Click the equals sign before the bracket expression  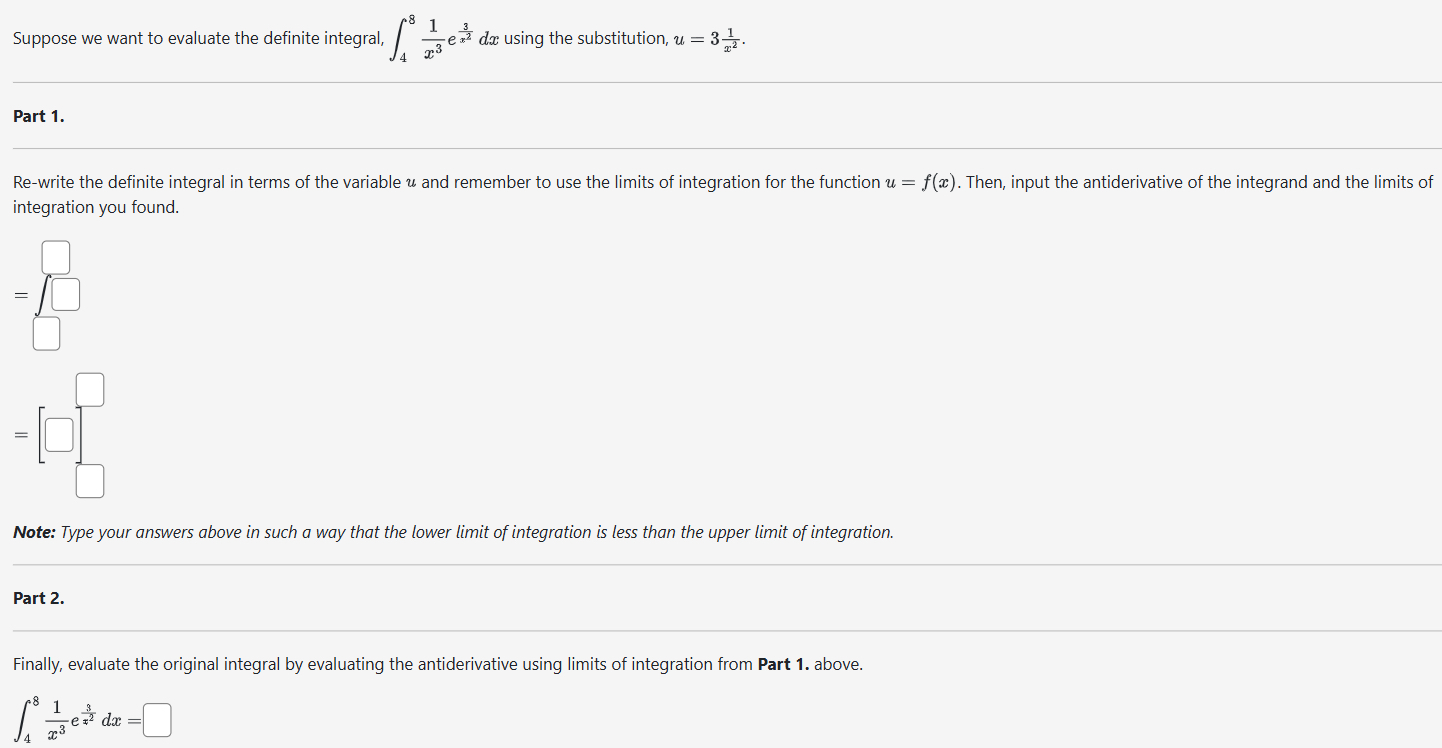tap(19, 434)
